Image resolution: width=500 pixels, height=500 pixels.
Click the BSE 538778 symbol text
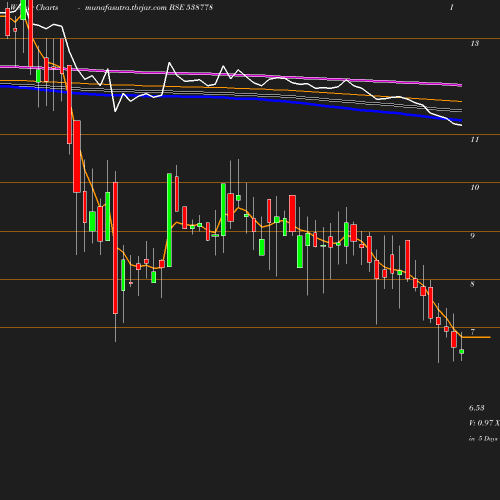191,8
